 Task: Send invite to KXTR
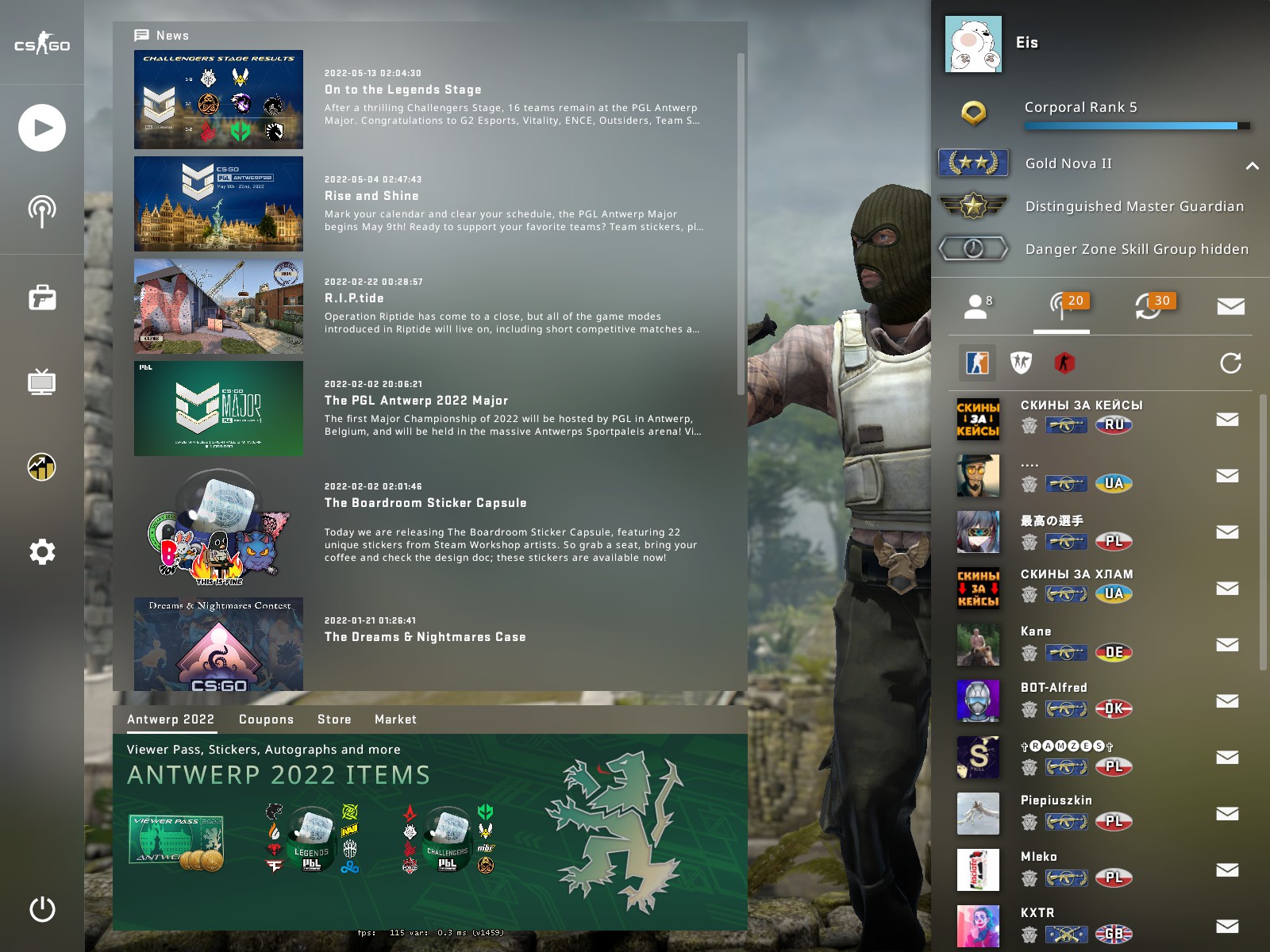click(x=1227, y=926)
